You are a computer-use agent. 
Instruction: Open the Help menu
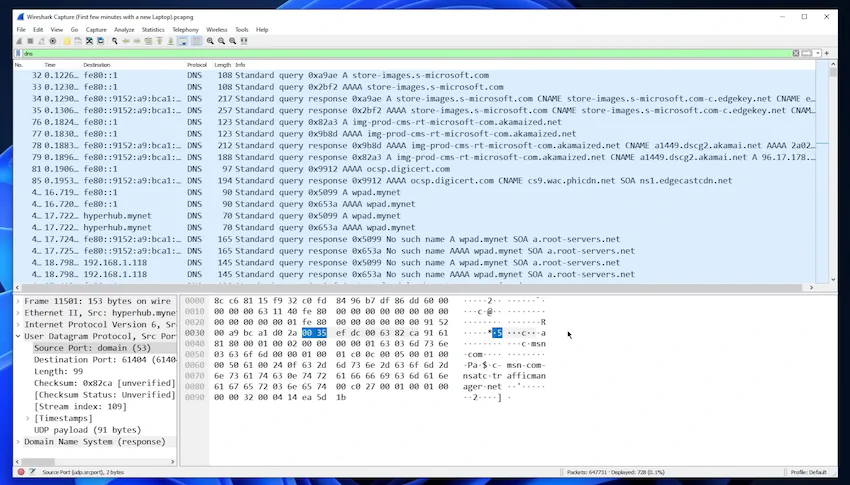click(x=262, y=30)
